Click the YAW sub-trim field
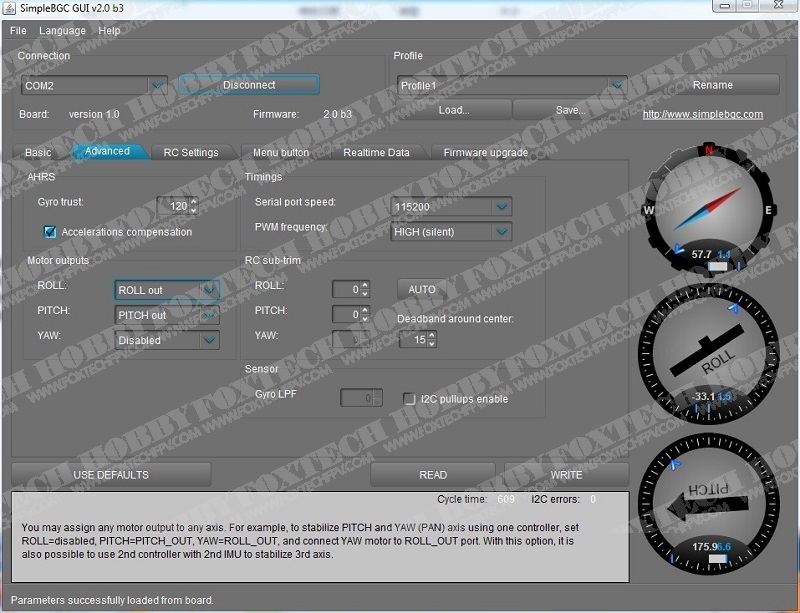 pyautogui.click(x=351, y=339)
